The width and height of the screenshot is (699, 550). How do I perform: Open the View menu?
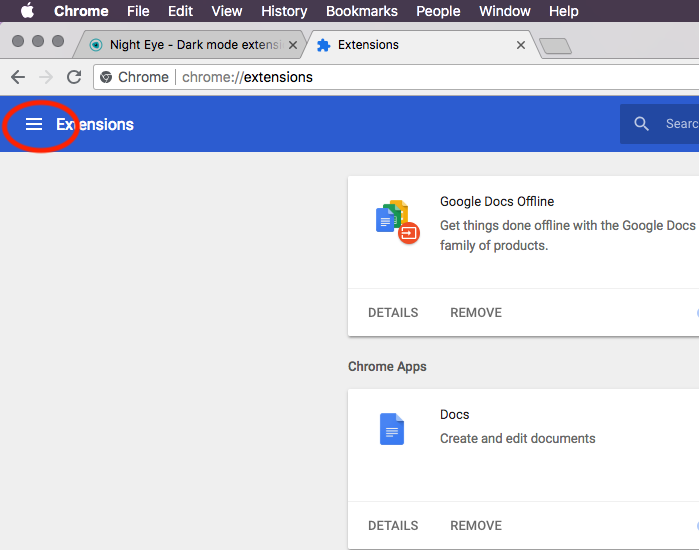point(226,11)
